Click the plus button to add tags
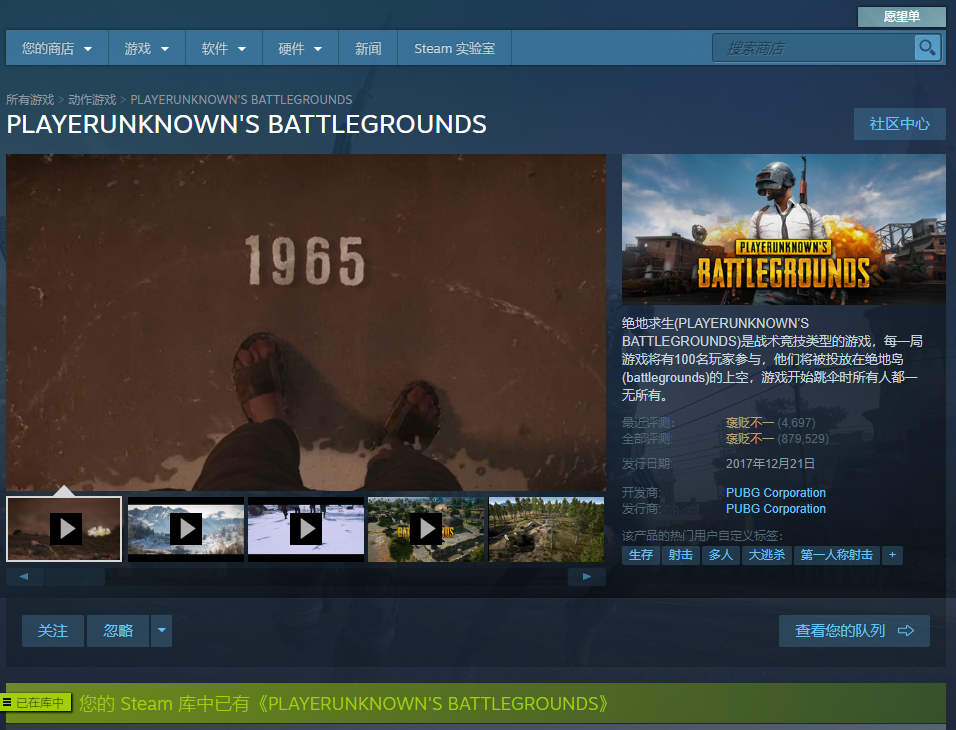This screenshot has width=956, height=730. point(892,555)
